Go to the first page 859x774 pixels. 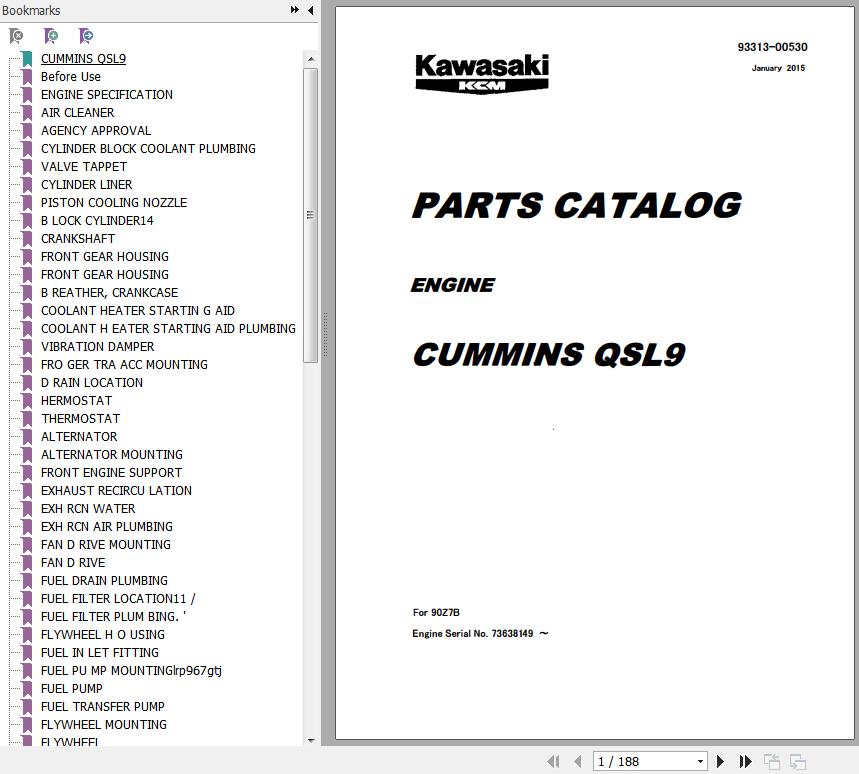tap(553, 761)
